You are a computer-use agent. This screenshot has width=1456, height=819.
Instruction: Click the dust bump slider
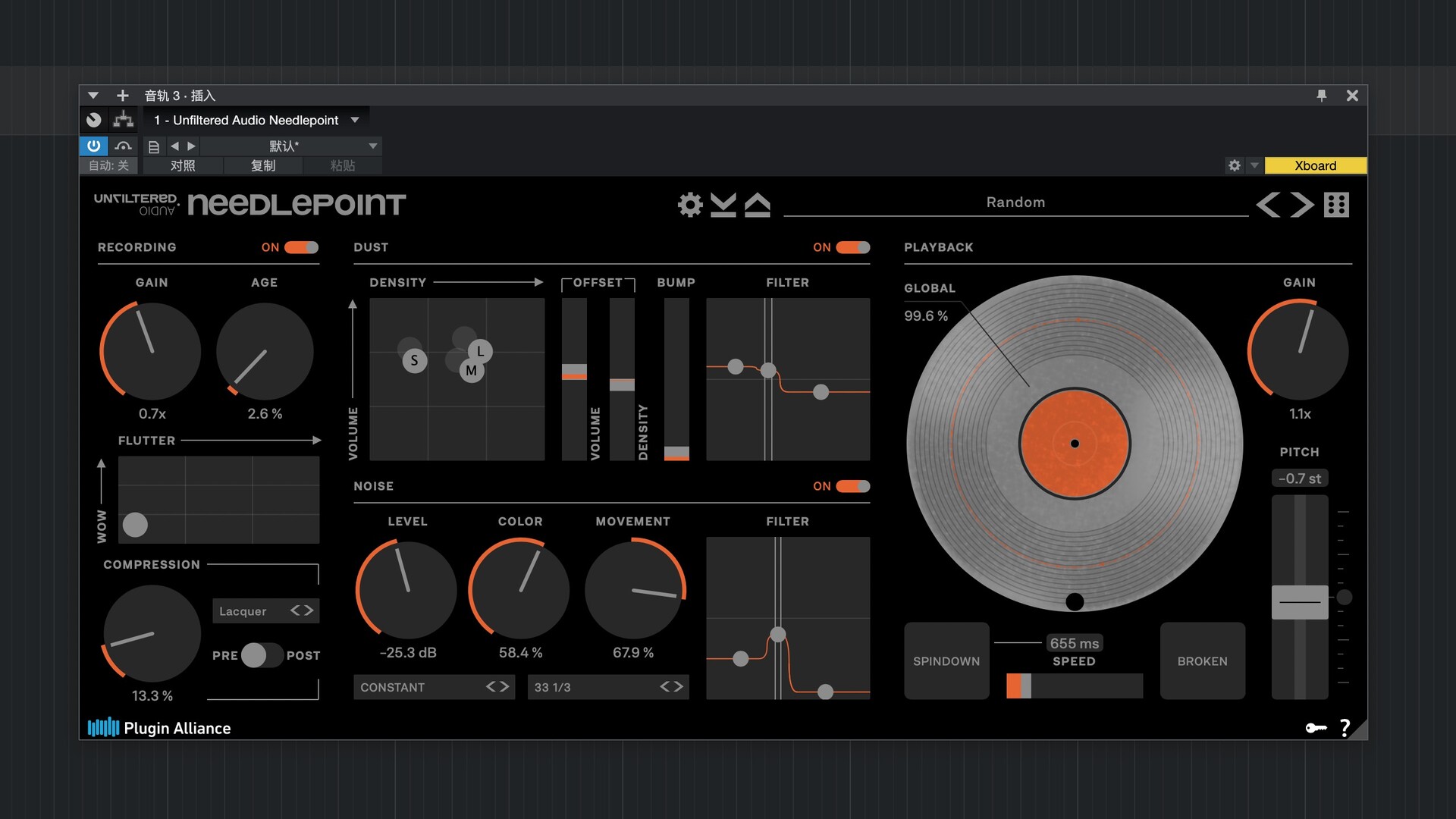click(x=676, y=379)
